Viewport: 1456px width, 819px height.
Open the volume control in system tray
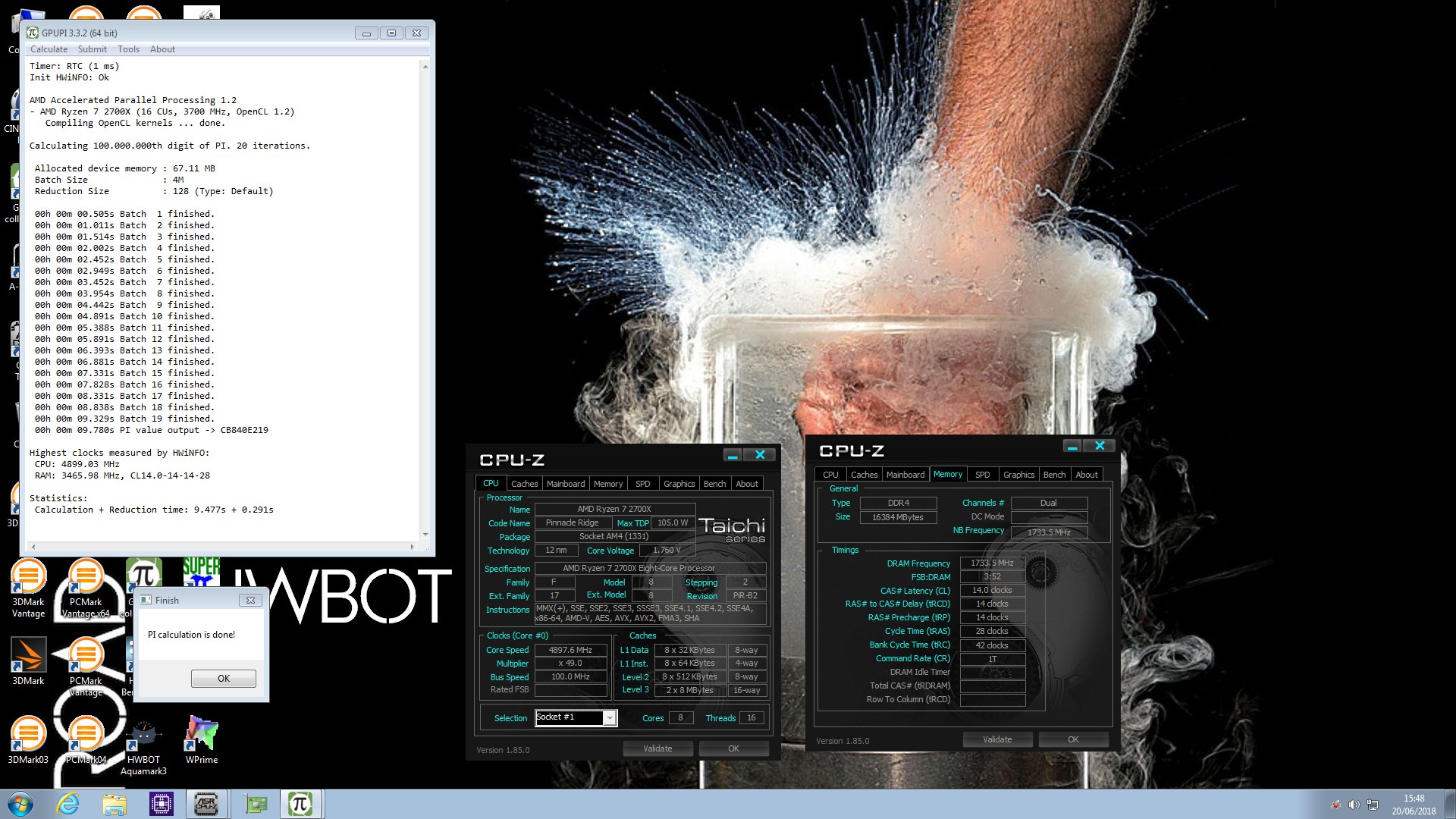click(1354, 805)
